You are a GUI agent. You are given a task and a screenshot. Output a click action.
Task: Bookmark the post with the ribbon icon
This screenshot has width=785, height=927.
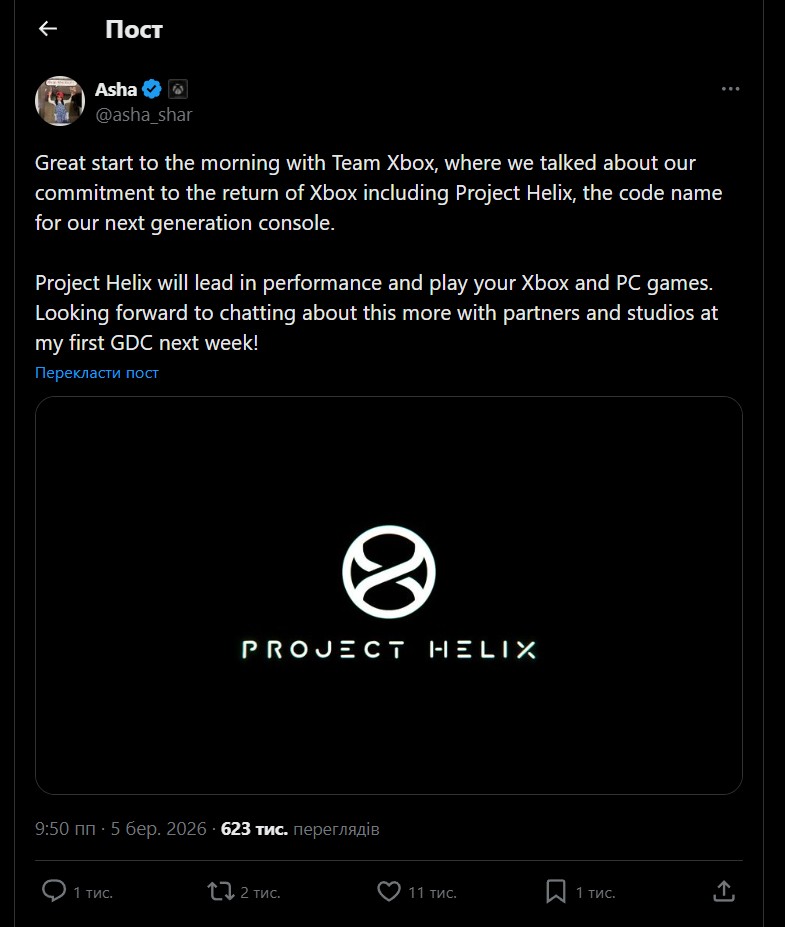556,890
